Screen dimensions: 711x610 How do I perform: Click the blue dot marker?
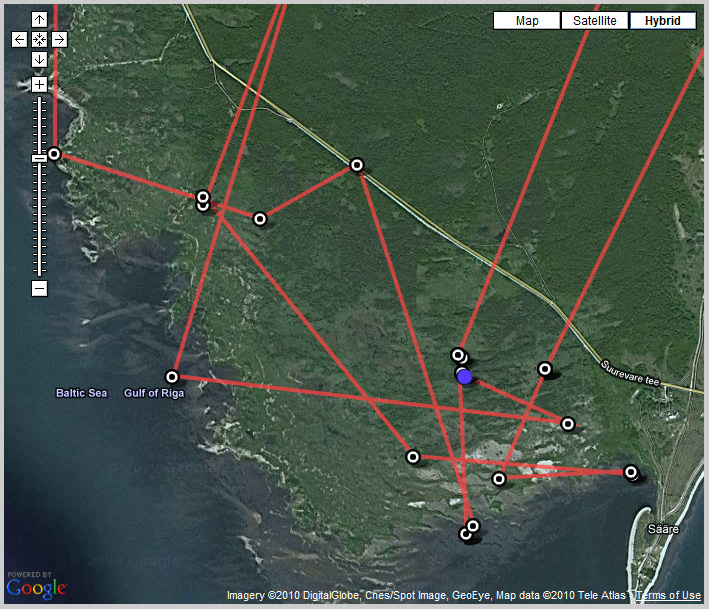(x=464, y=376)
